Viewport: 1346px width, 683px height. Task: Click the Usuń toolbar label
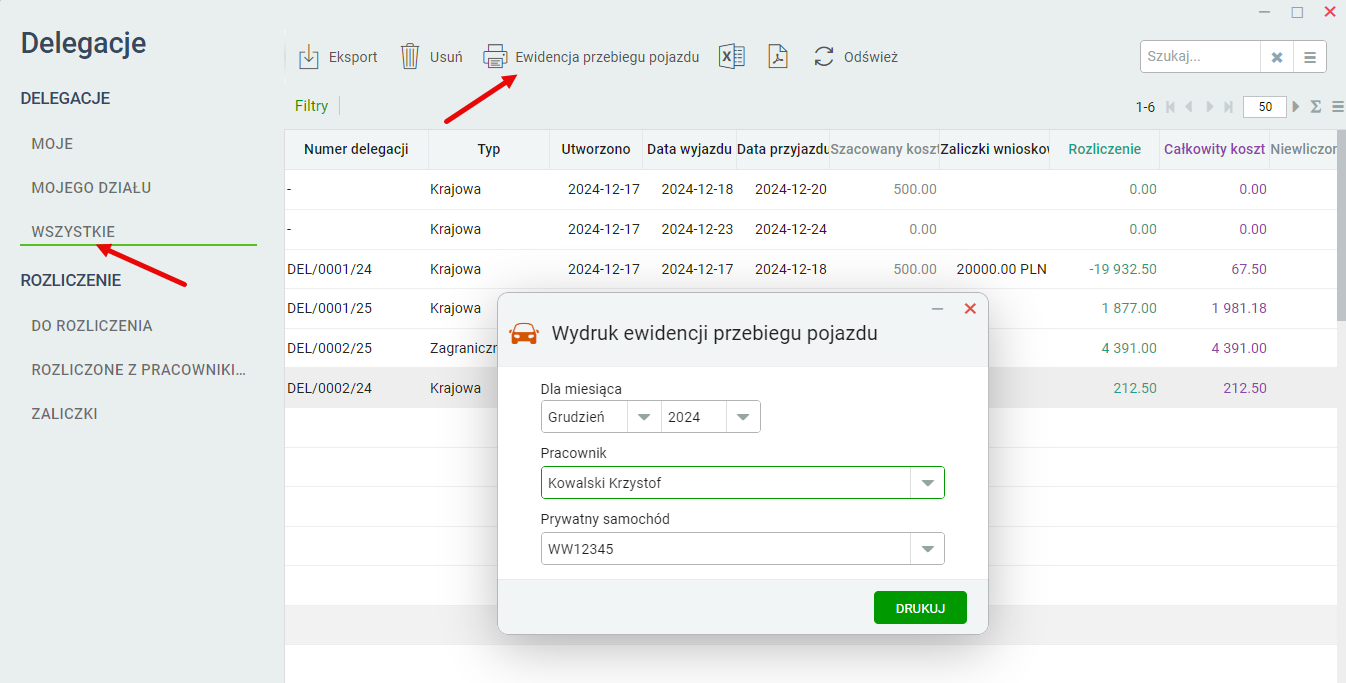446,57
